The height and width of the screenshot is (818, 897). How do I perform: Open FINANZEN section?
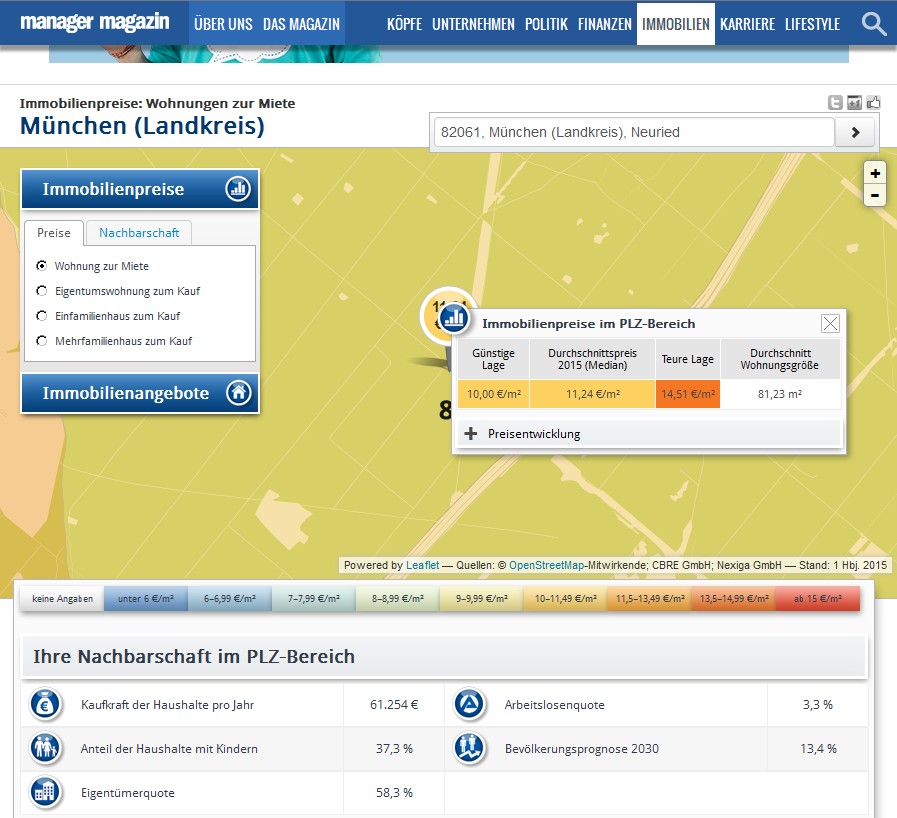point(605,24)
